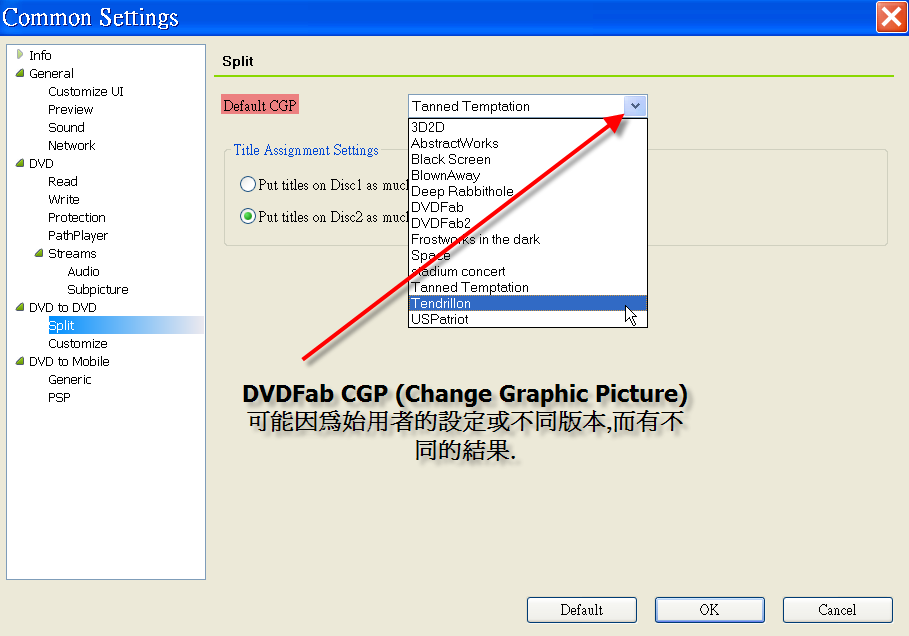909x636 pixels.
Task: Choose USPatriot from CGP list
Action: click(x=528, y=319)
